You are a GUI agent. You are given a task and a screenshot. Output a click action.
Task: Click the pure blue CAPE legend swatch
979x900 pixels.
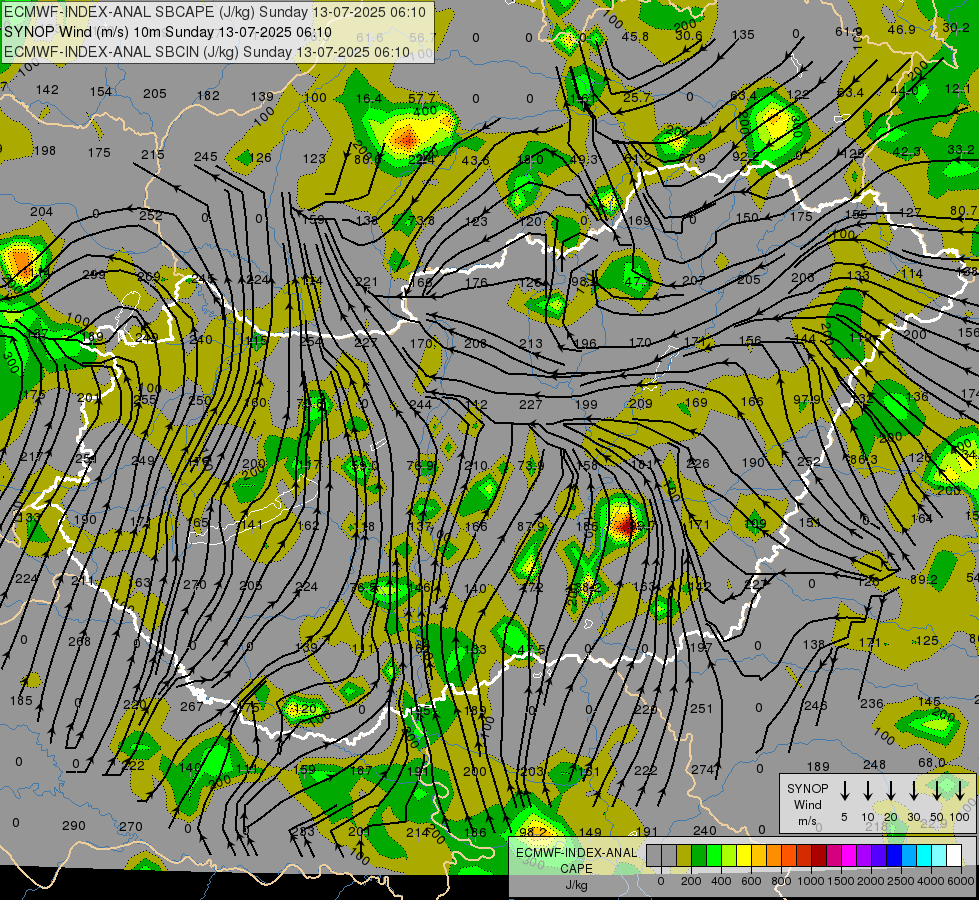(893, 856)
